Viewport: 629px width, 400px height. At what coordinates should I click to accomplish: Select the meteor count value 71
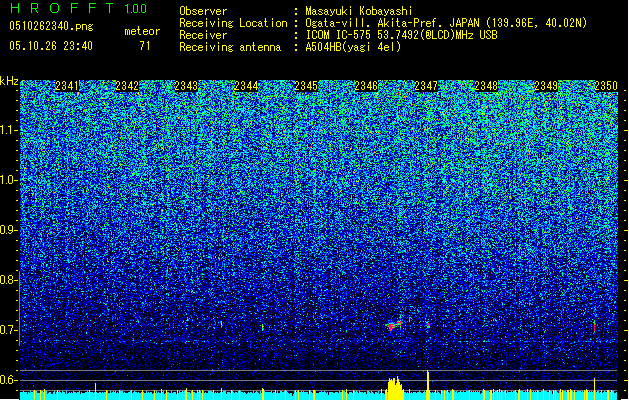click(x=145, y=46)
